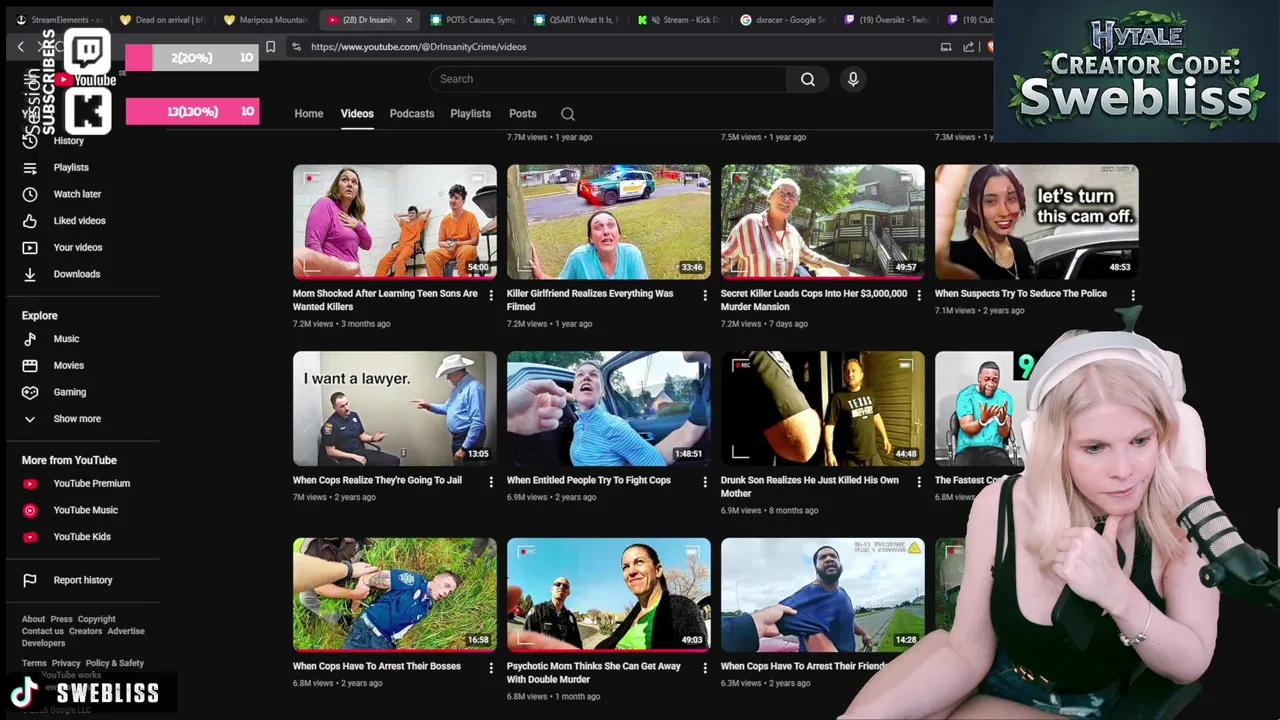Open Downloads arrow icon
1280x720 pixels.
pos(30,274)
